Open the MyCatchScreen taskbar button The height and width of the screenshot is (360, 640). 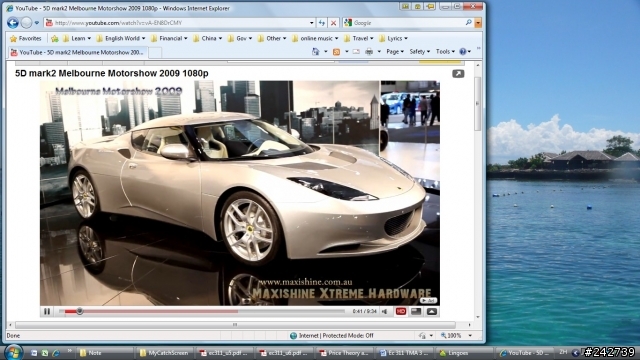coord(165,353)
